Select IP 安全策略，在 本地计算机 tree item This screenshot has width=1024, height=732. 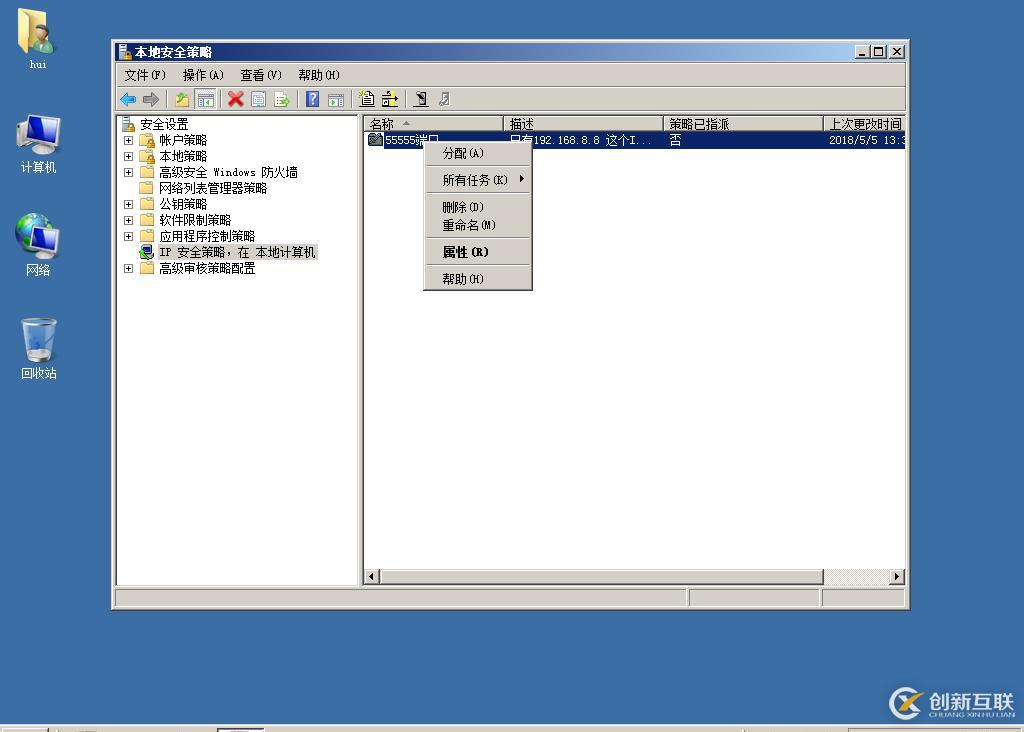[237, 252]
